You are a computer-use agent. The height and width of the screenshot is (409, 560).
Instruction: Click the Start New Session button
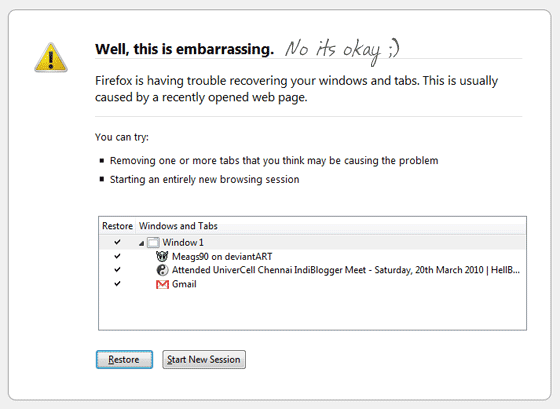coord(204,359)
